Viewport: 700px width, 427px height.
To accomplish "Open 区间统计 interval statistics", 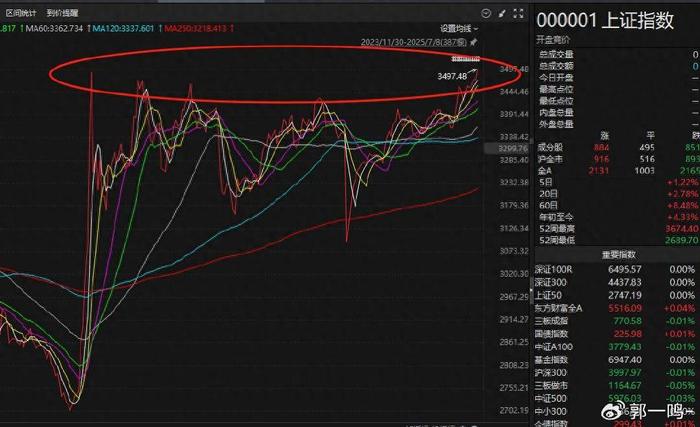I will point(21,13).
